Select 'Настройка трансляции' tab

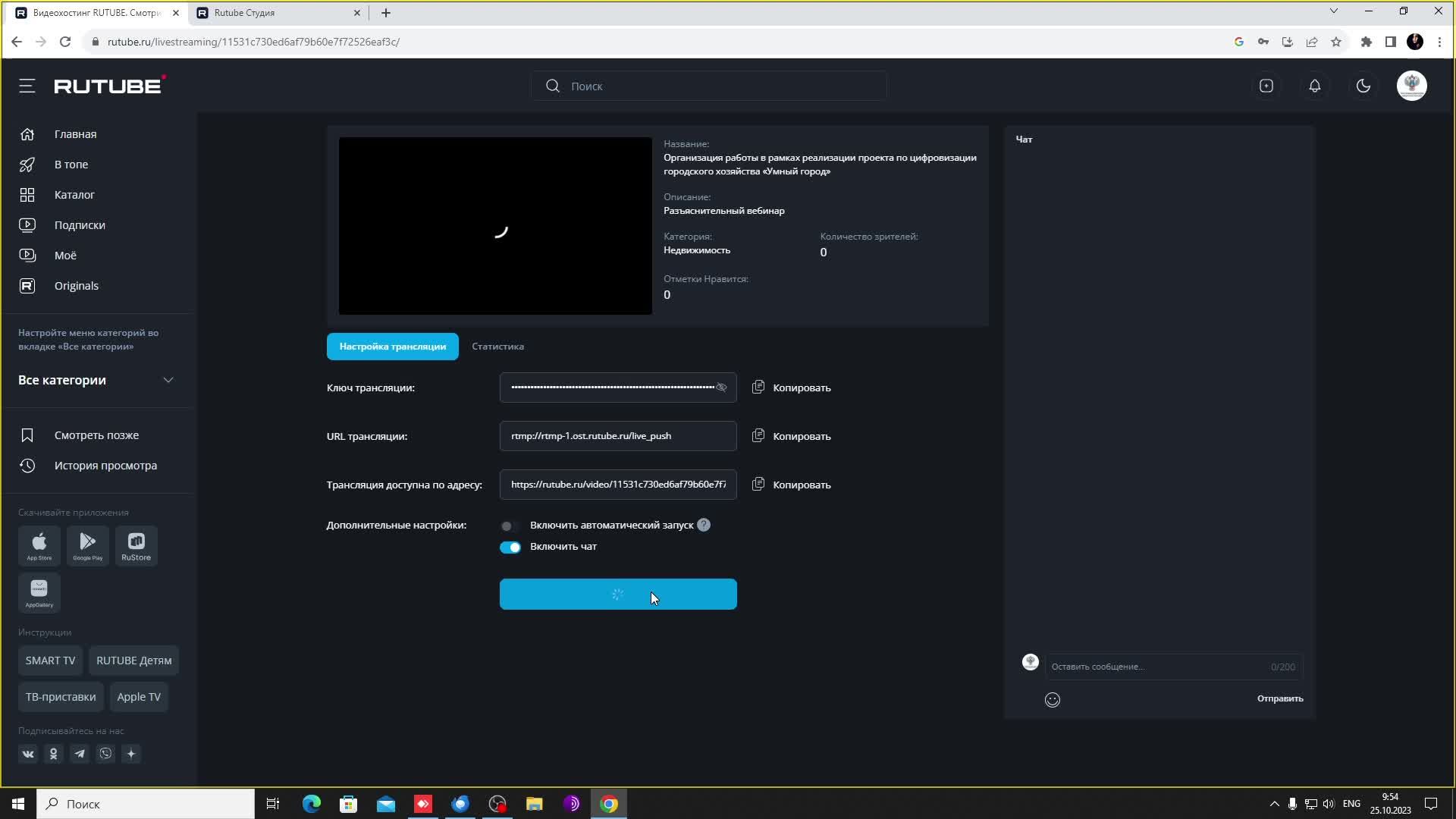(392, 347)
